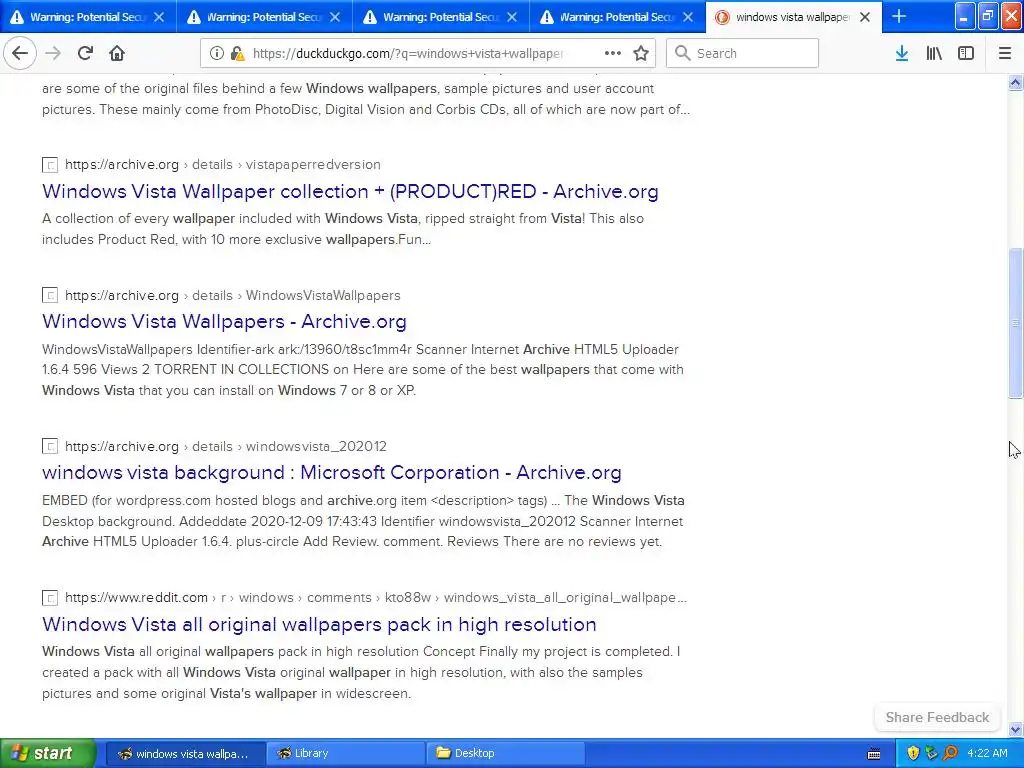Screen dimensions: 1024x768
Task: Reload the current page
Action: [85, 53]
